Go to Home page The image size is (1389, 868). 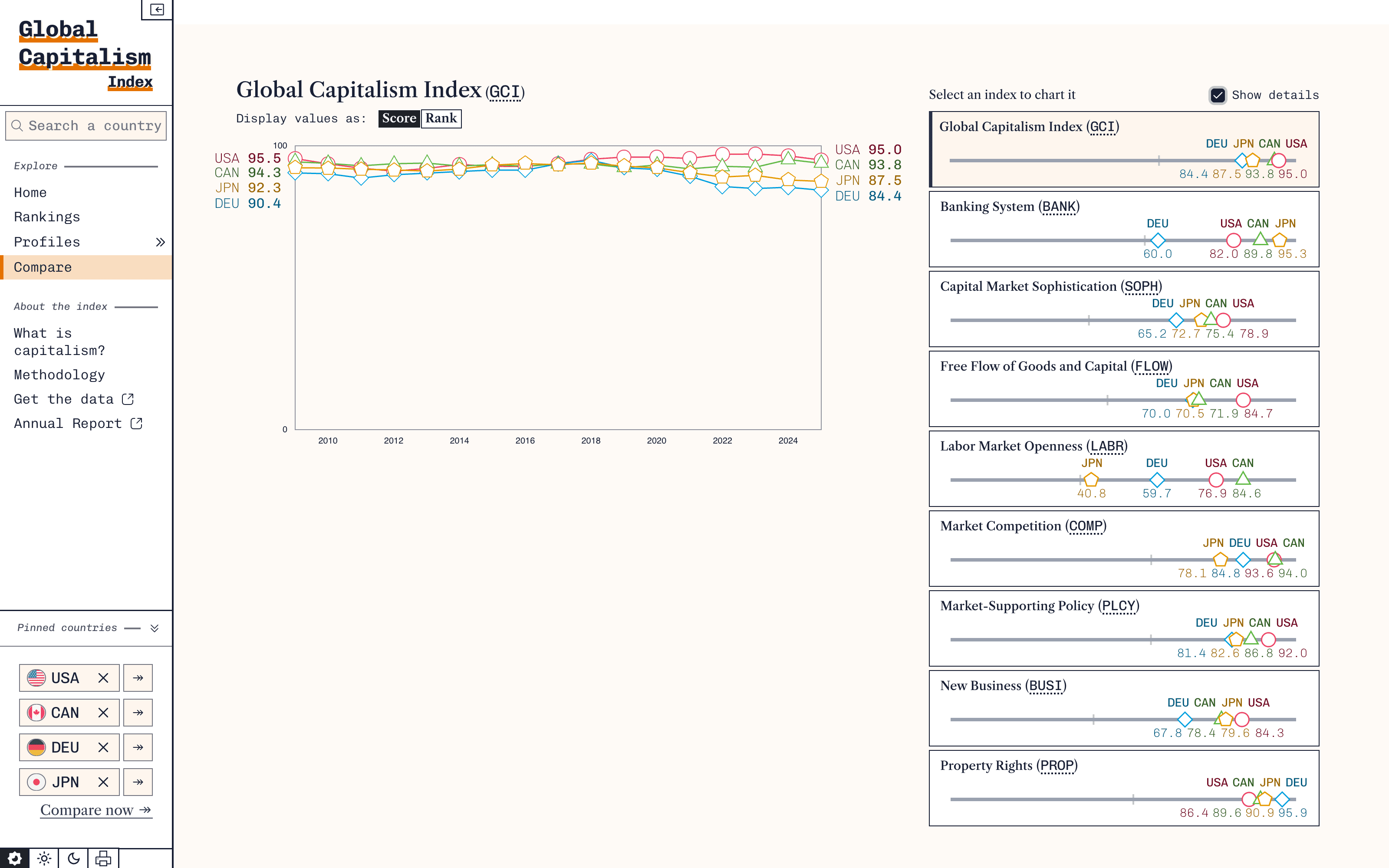[30, 192]
